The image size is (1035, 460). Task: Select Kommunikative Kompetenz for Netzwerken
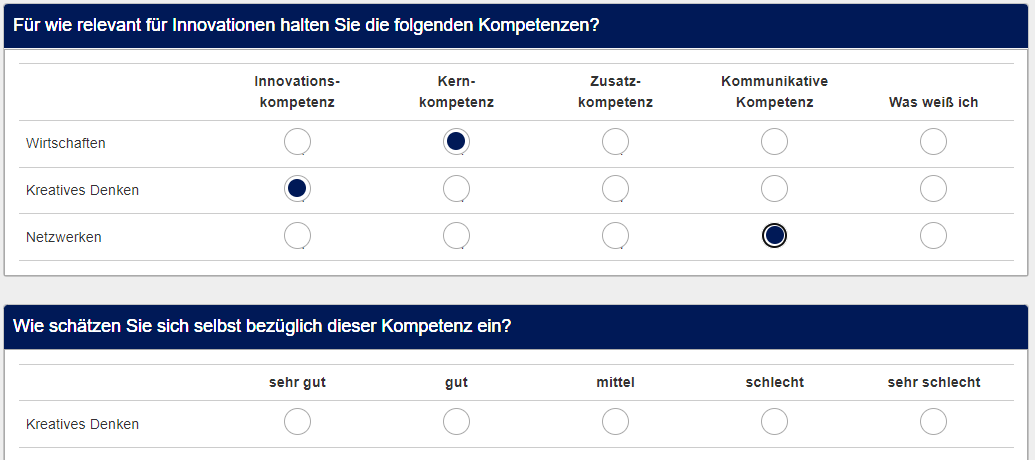click(x=774, y=235)
